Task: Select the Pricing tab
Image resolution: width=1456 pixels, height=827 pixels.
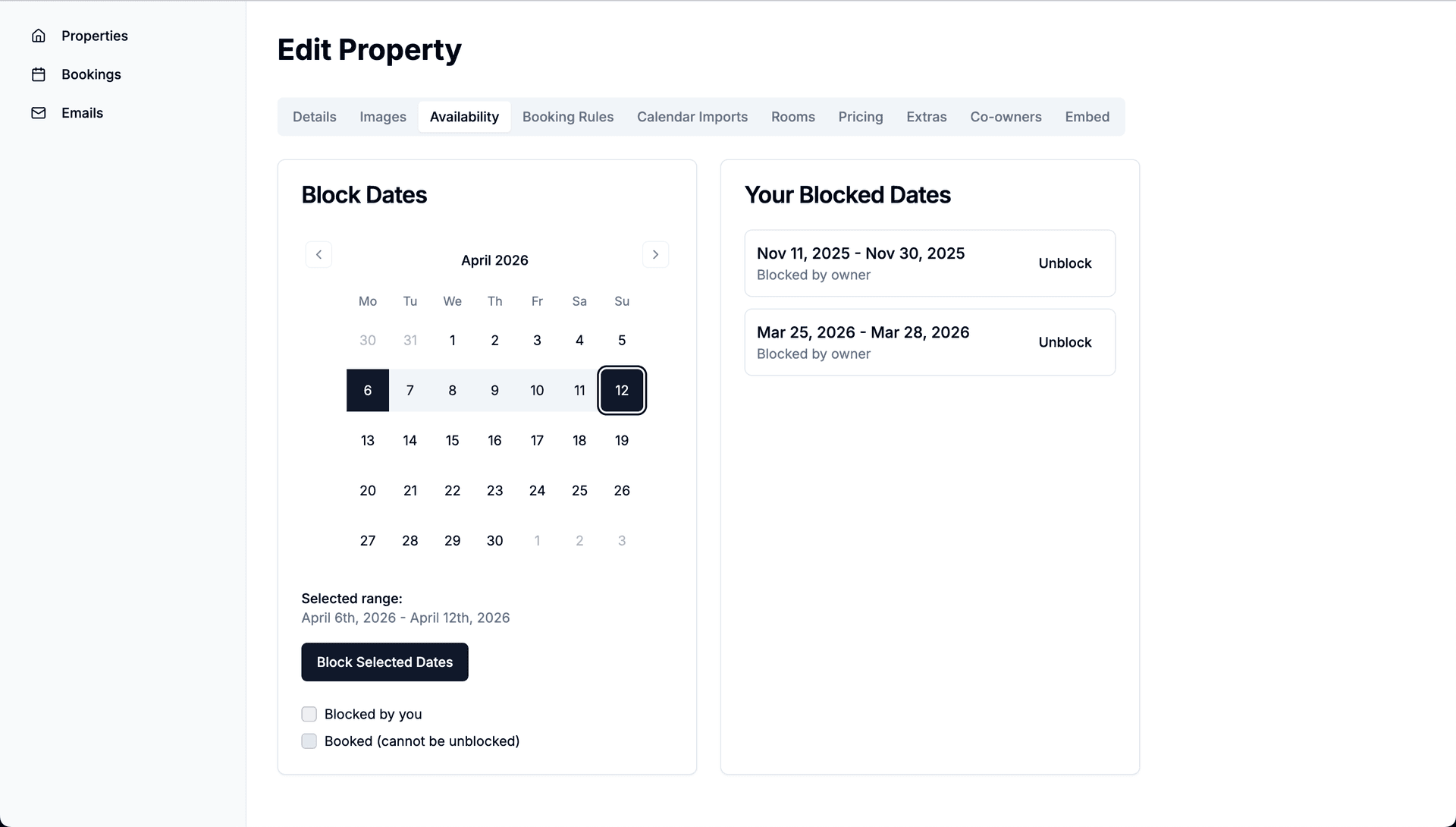Action: pos(860,117)
